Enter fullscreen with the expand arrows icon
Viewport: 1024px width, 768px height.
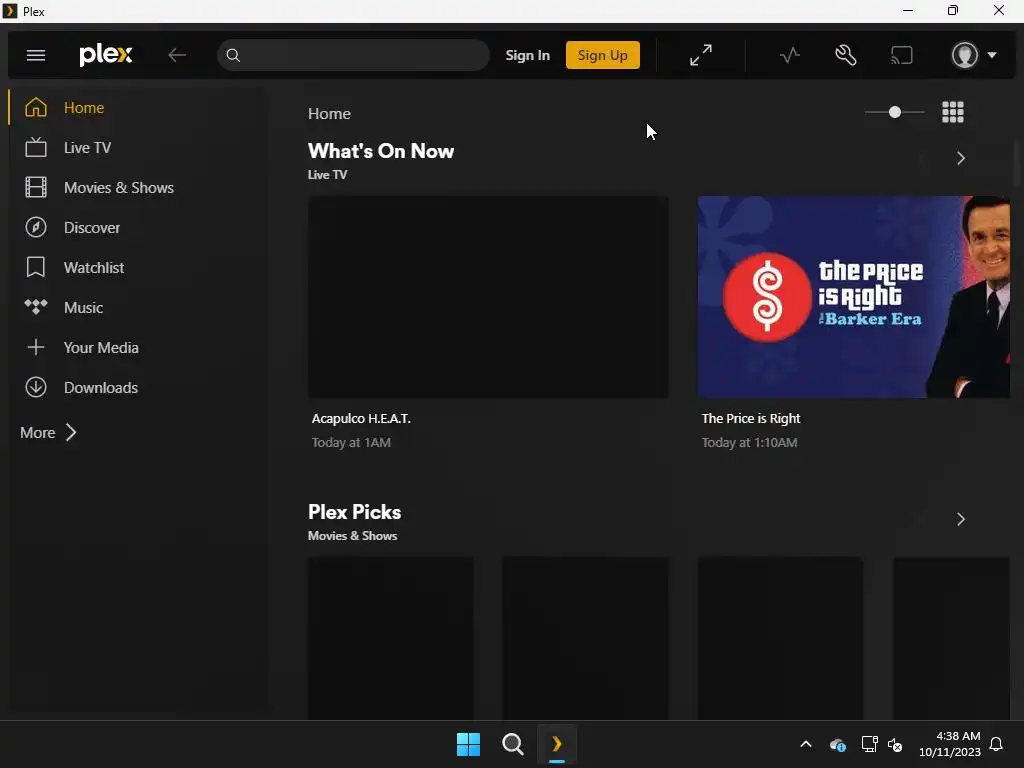701,56
